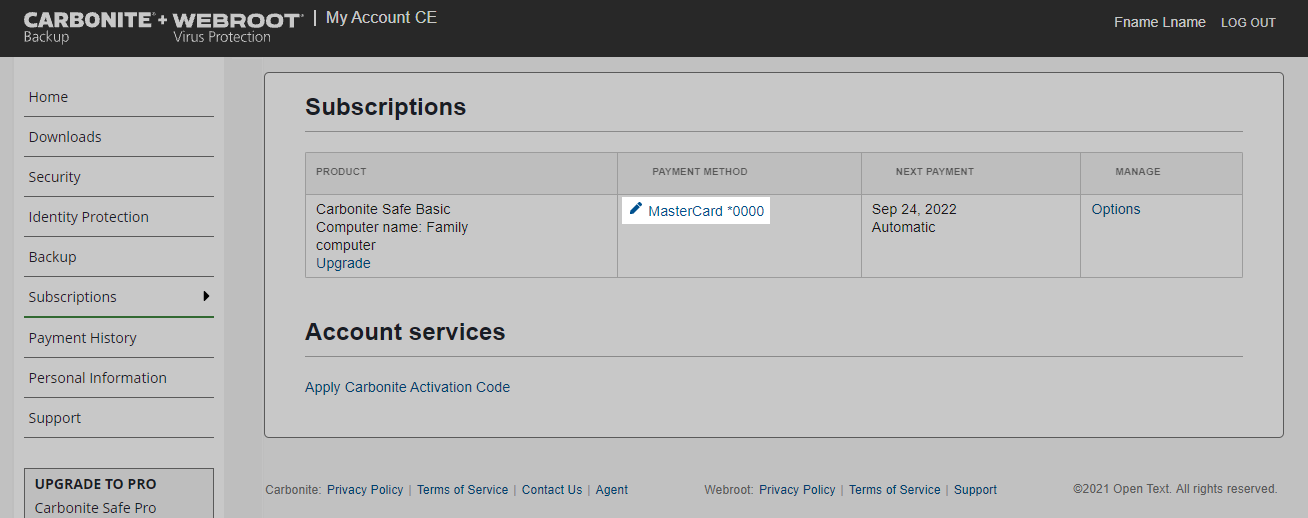Click the Sep 24, 2022 payment date

[914, 209]
